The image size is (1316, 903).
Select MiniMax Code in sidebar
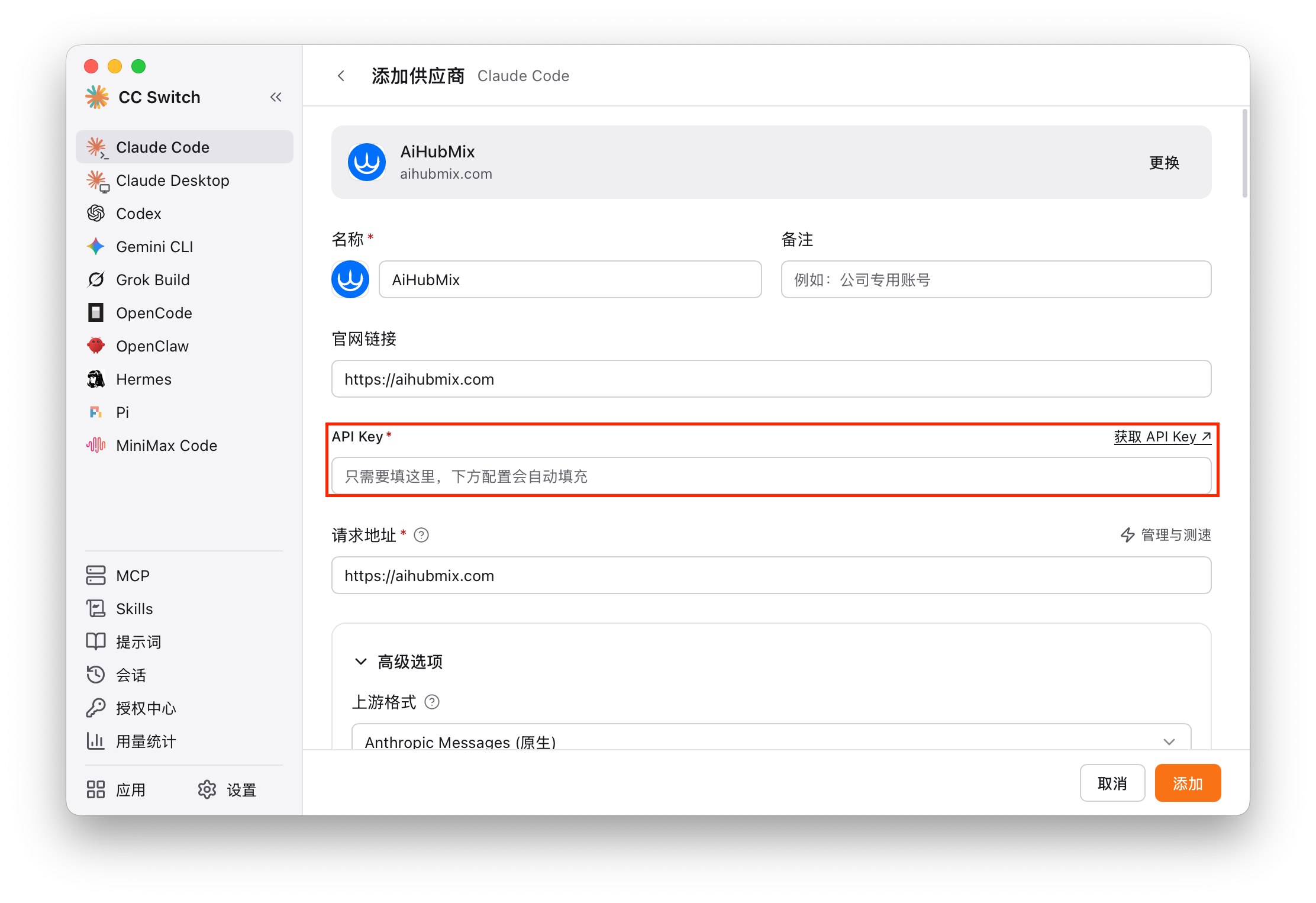[x=185, y=446]
